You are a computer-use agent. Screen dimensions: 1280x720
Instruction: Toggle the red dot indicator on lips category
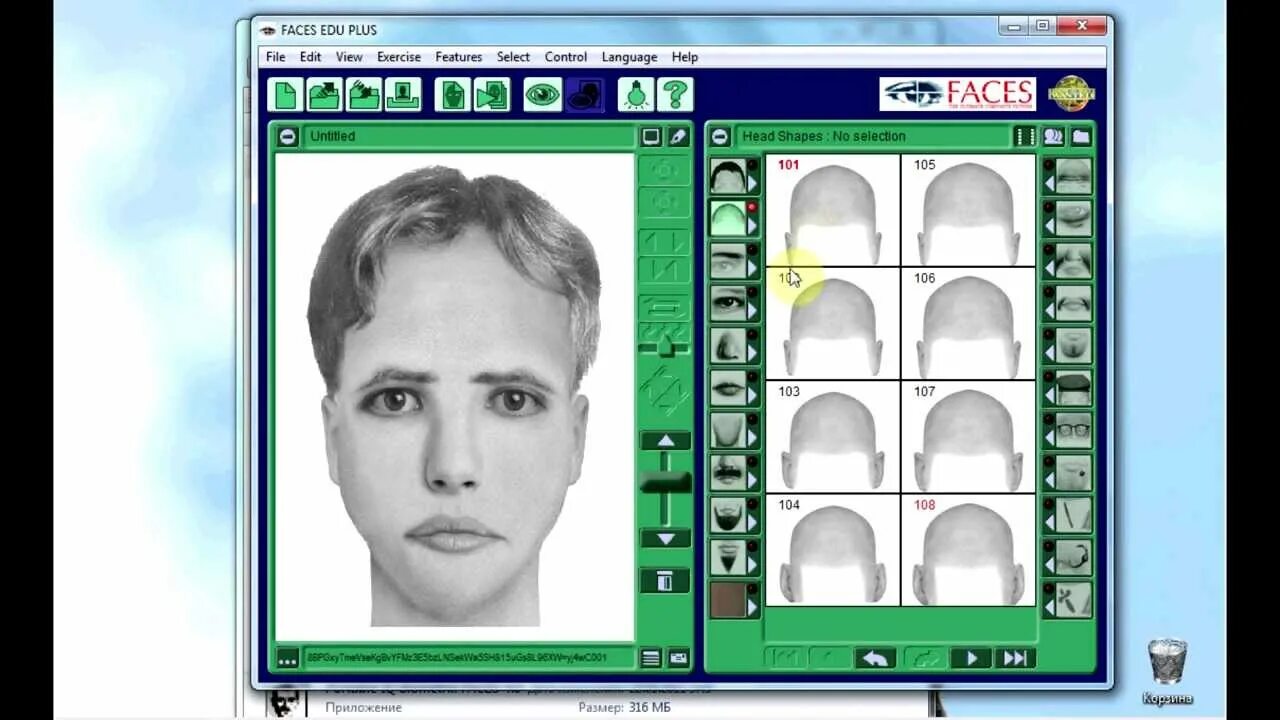click(x=753, y=376)
